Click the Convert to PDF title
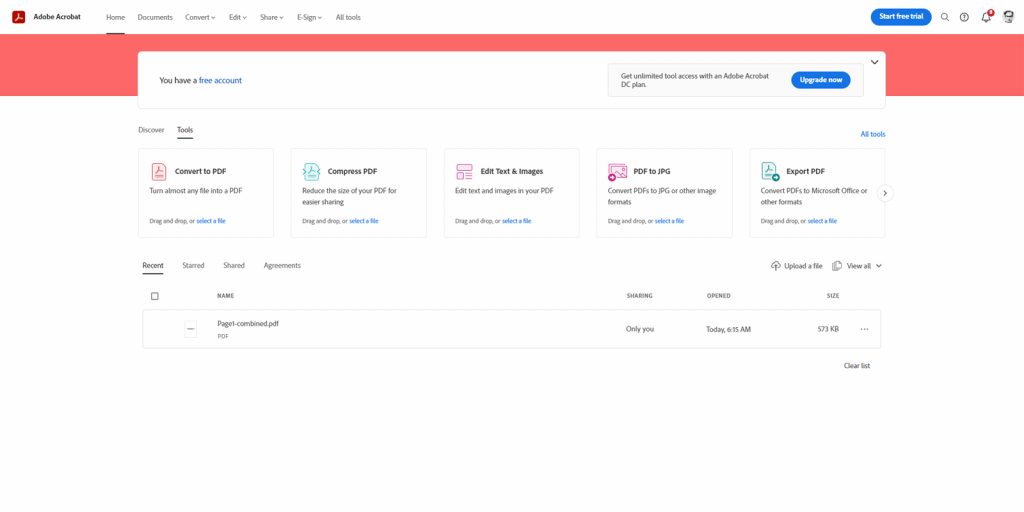This screenshot has width=1024, height=512. (200, 172)
